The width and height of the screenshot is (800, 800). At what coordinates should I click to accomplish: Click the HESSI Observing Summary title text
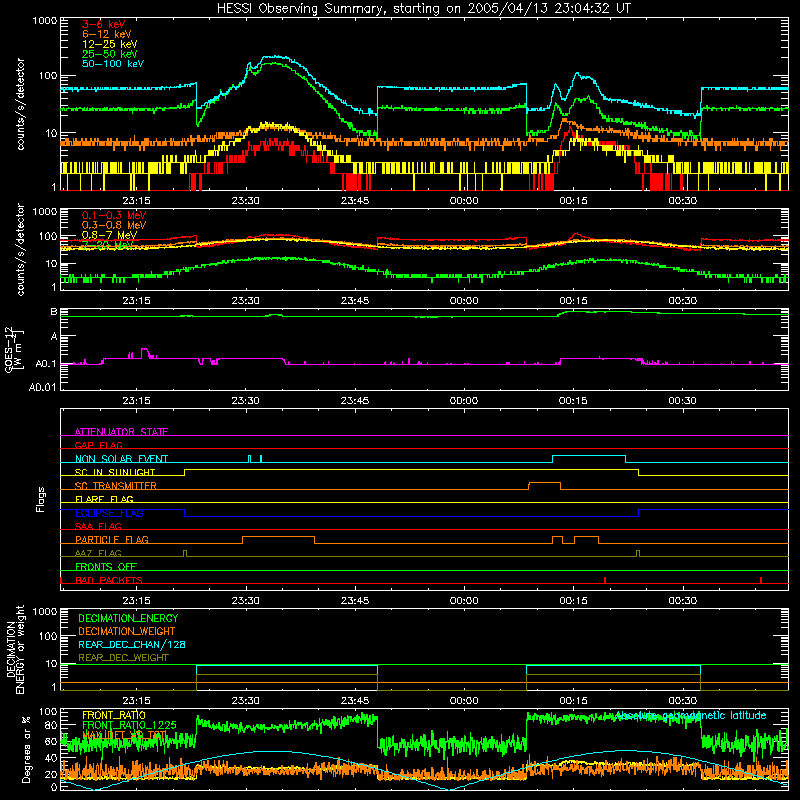(423, 8)
